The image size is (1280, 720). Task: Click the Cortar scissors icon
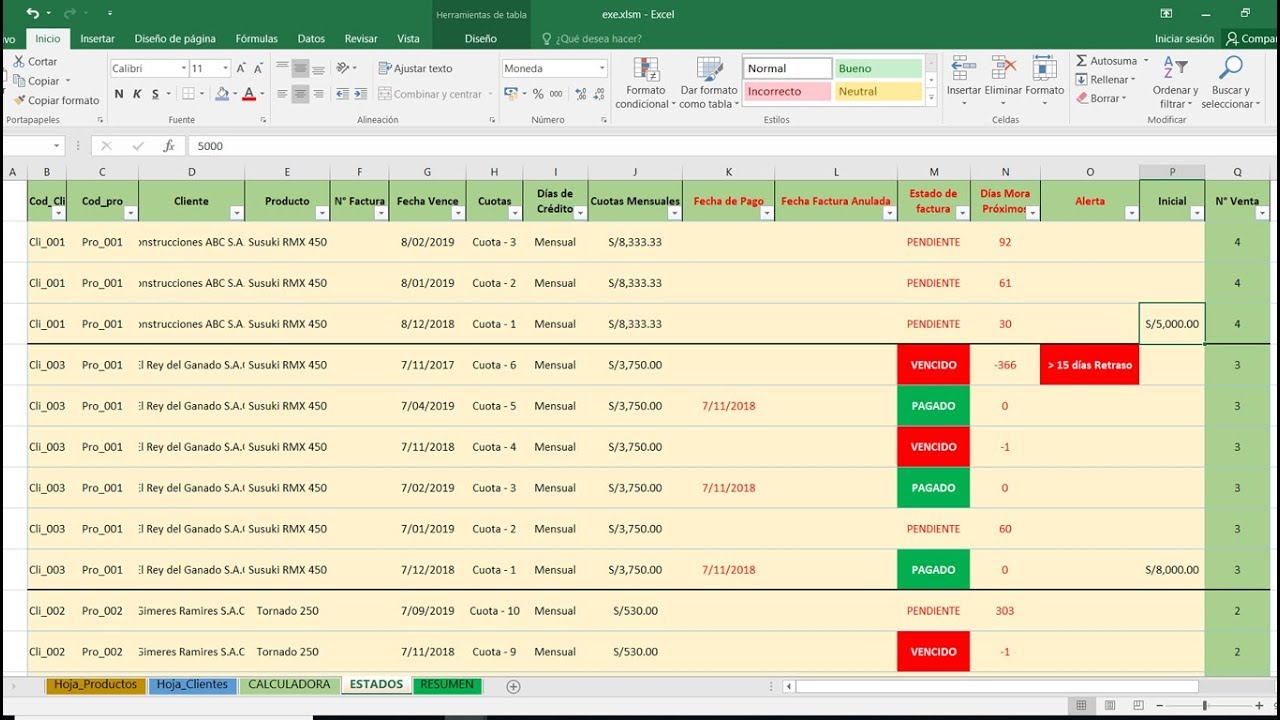[19, 62]
